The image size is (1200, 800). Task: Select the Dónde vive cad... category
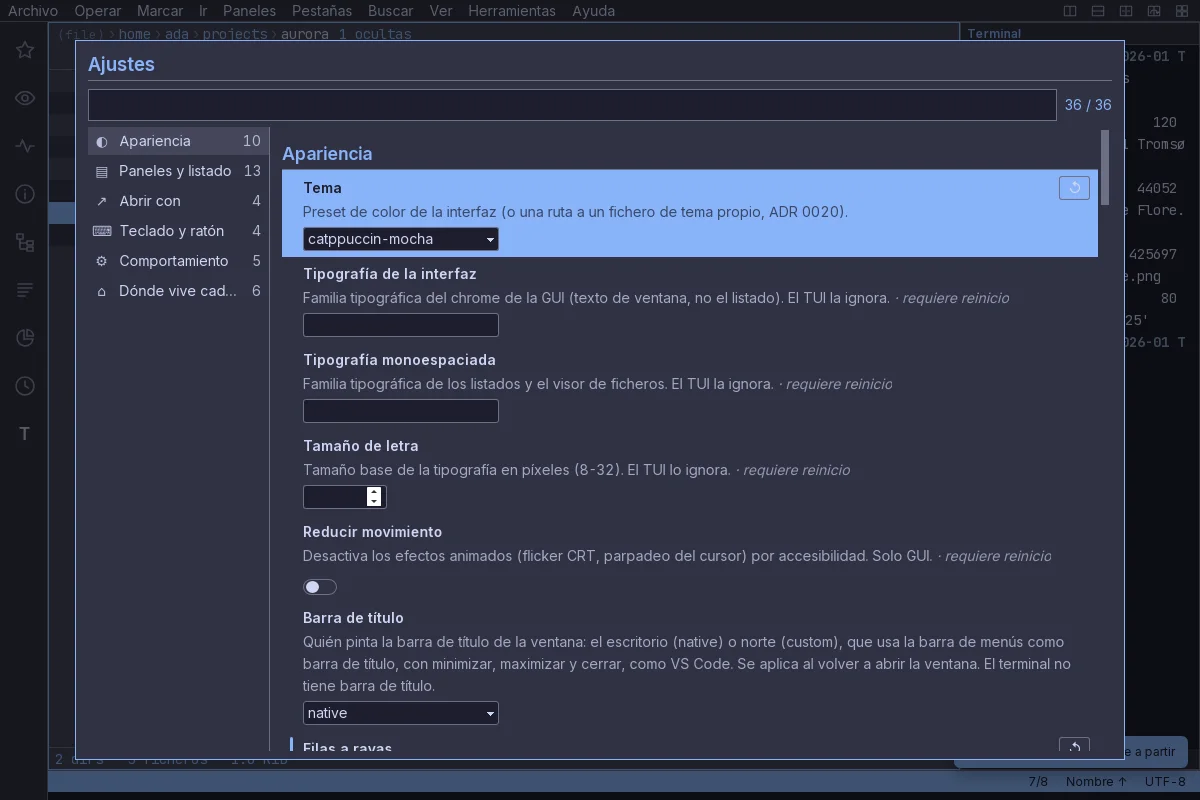click(177, 291)
